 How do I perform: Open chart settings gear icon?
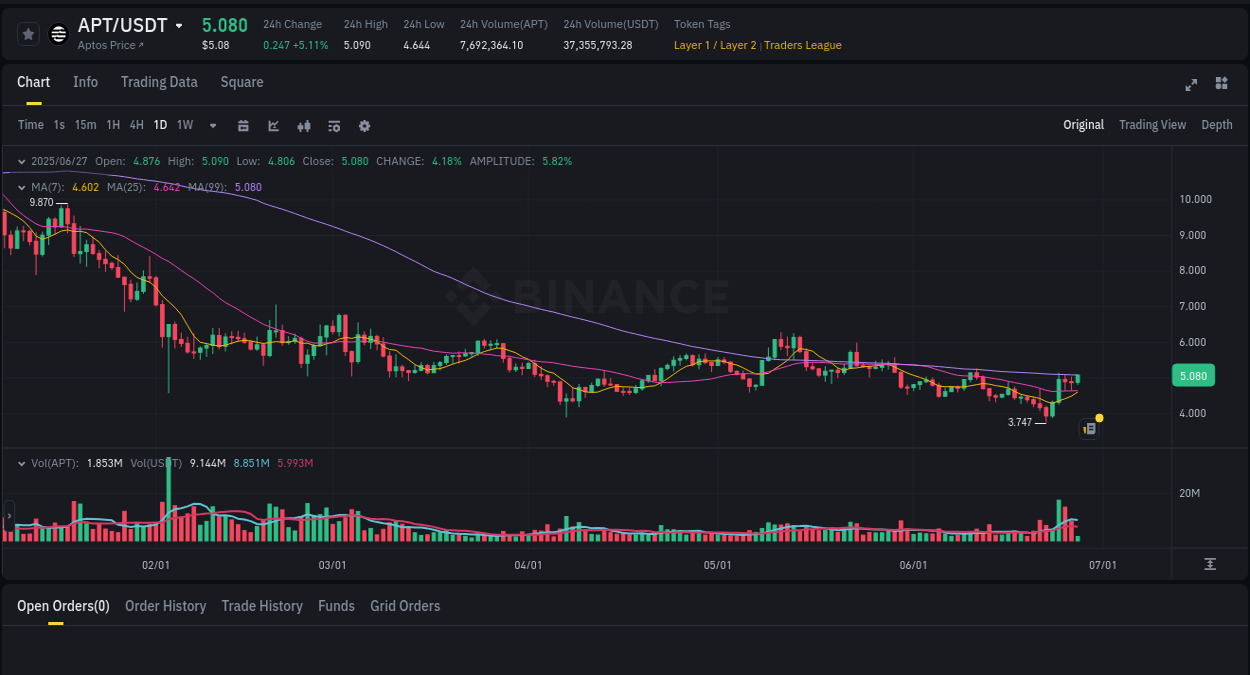click(364, 125)
